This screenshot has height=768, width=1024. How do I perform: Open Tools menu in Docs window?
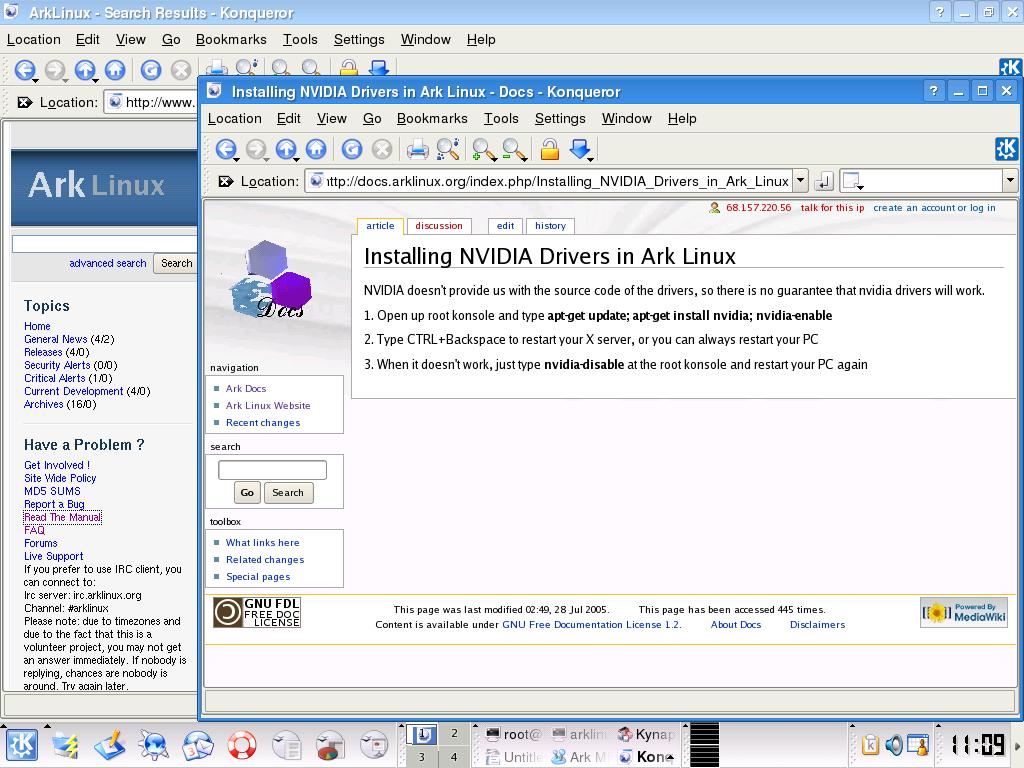point(501,119)
